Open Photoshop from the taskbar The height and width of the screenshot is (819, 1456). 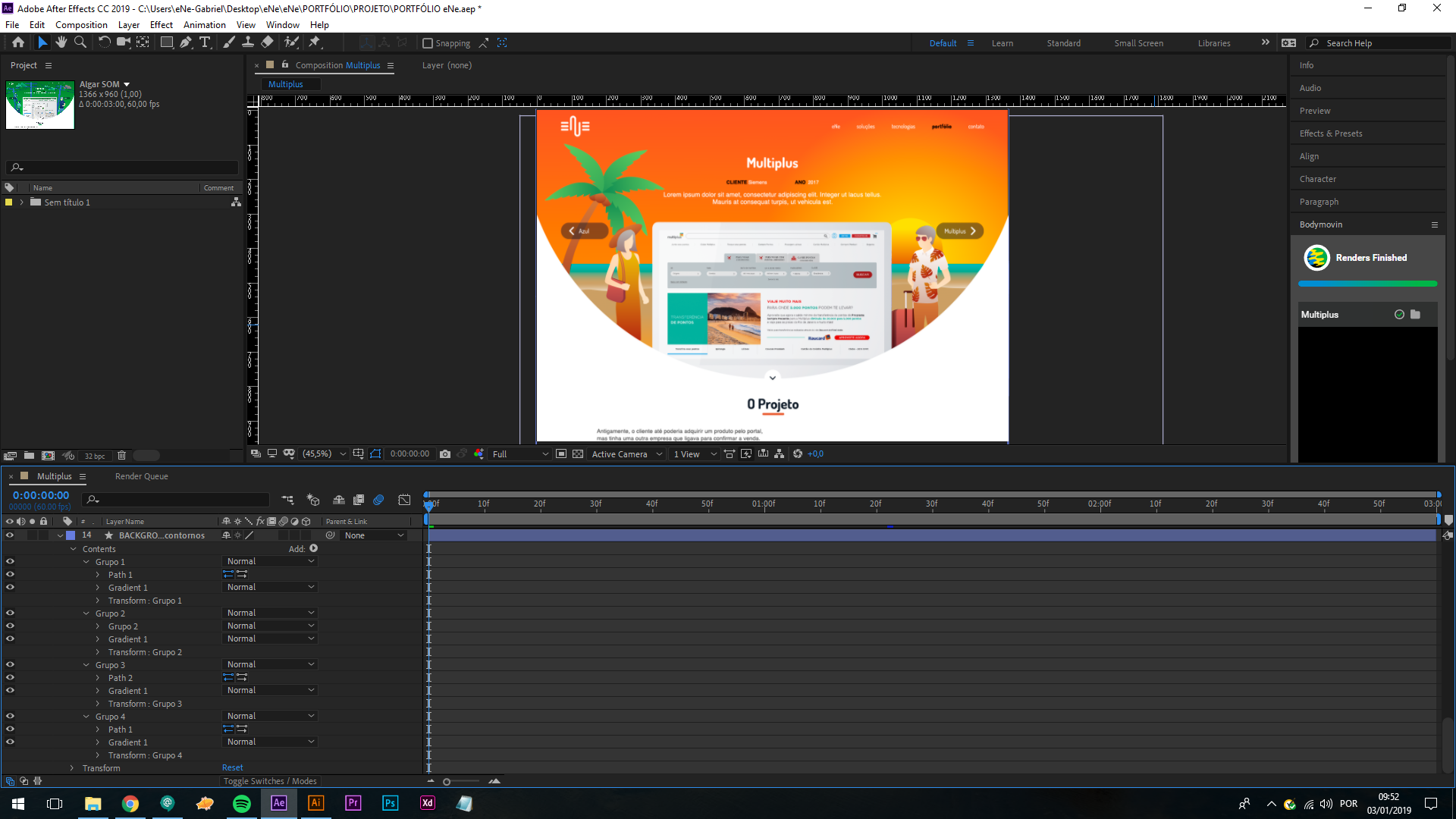point(390,803)
